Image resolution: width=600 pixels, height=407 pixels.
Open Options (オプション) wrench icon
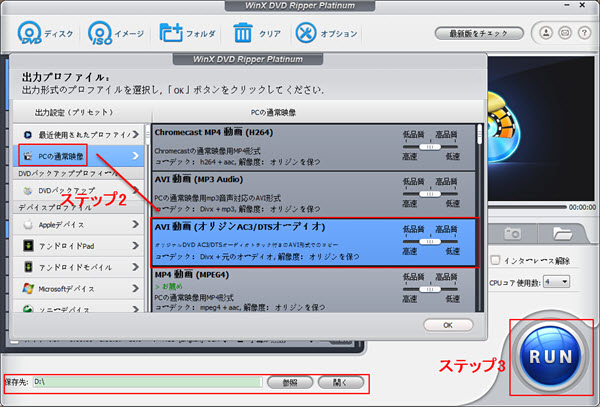tap(306, 33)
